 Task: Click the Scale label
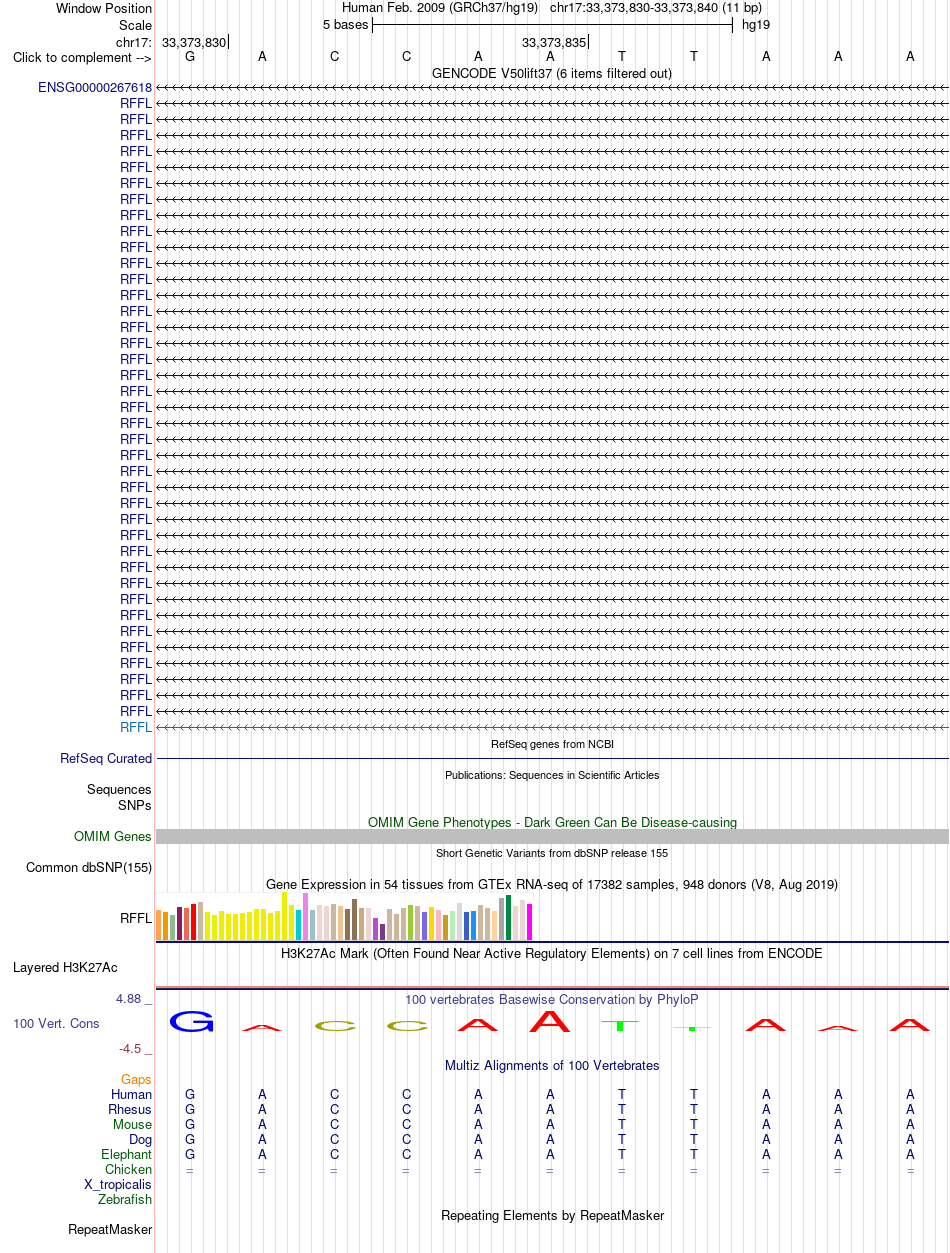point(135,25)
